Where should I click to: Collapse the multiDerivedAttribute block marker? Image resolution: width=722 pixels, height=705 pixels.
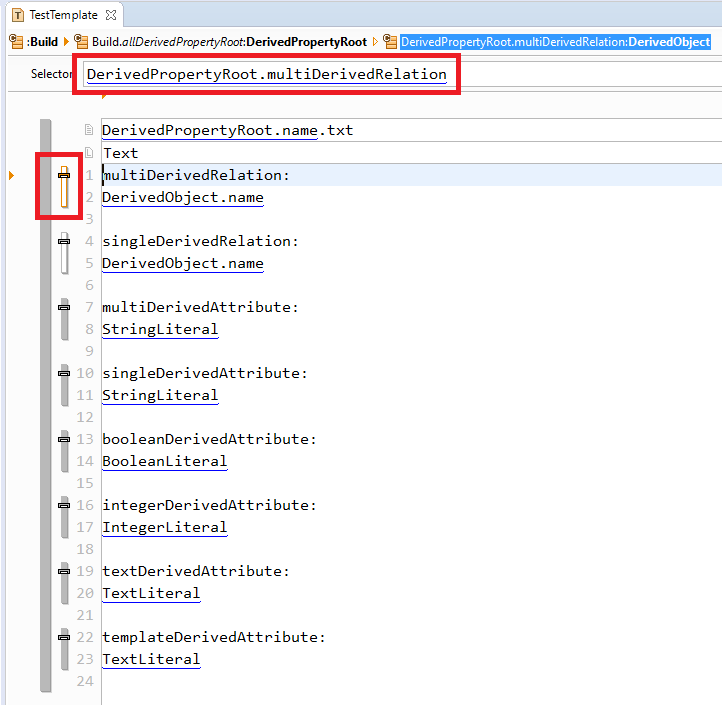[64, 307]
